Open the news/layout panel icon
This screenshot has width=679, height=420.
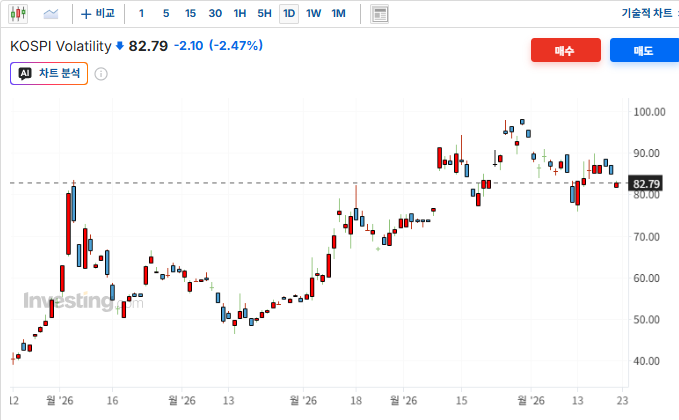click(x=379, y=14)
